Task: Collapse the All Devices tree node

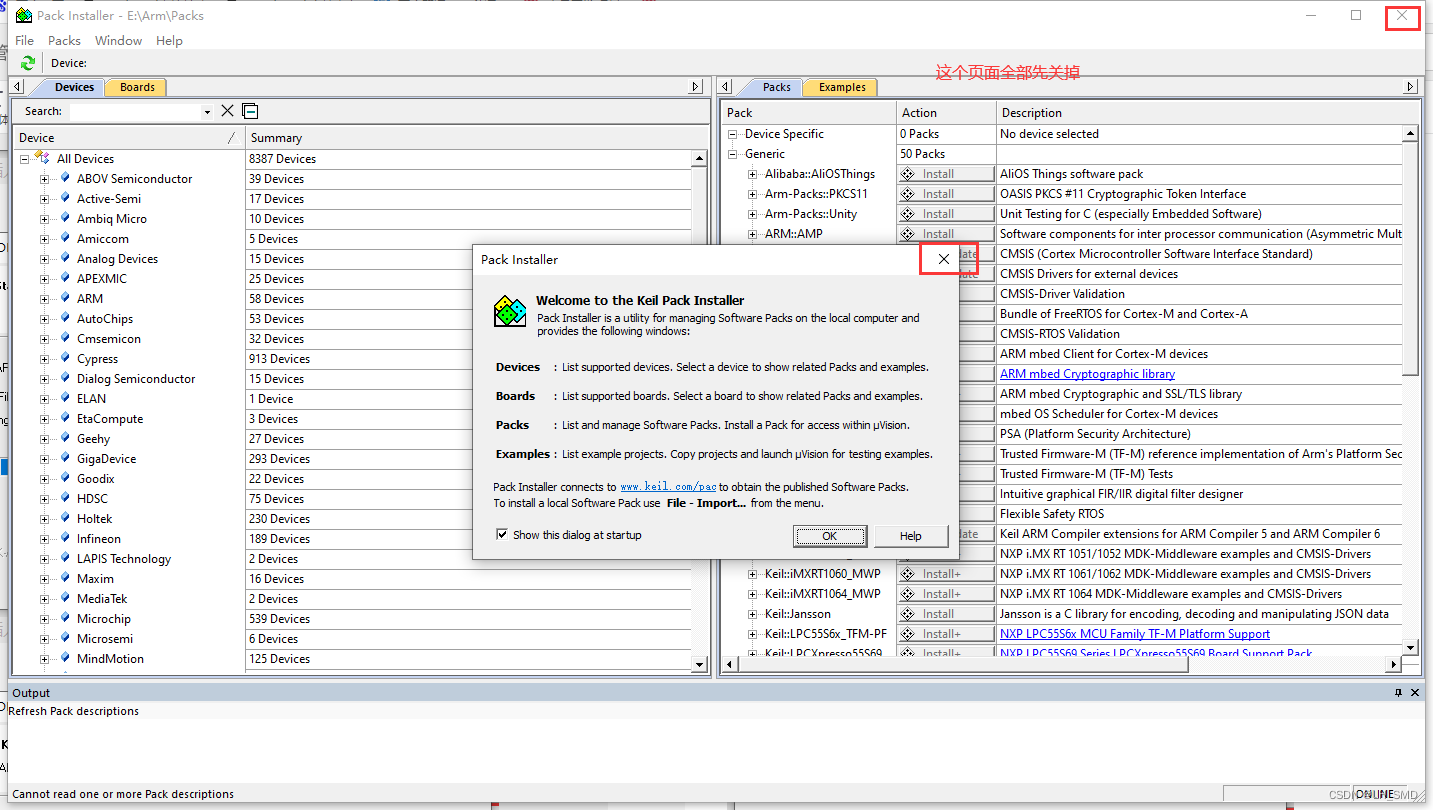Action: point(25,159)
